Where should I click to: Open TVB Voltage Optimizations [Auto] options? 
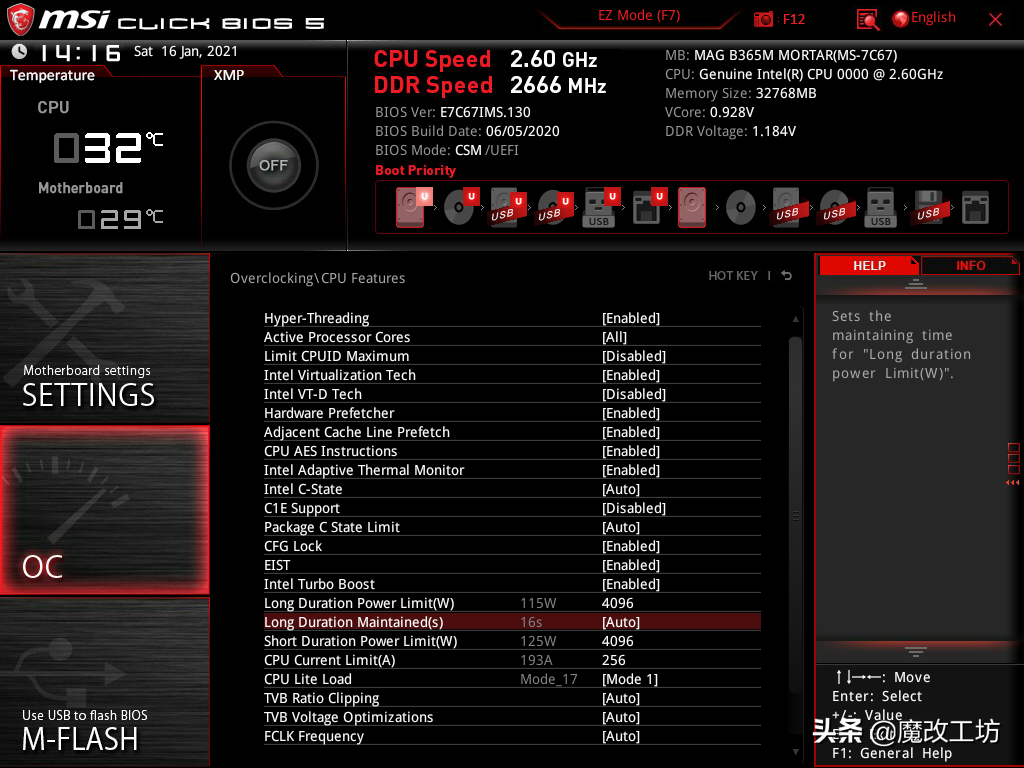[x=620, y=717]
